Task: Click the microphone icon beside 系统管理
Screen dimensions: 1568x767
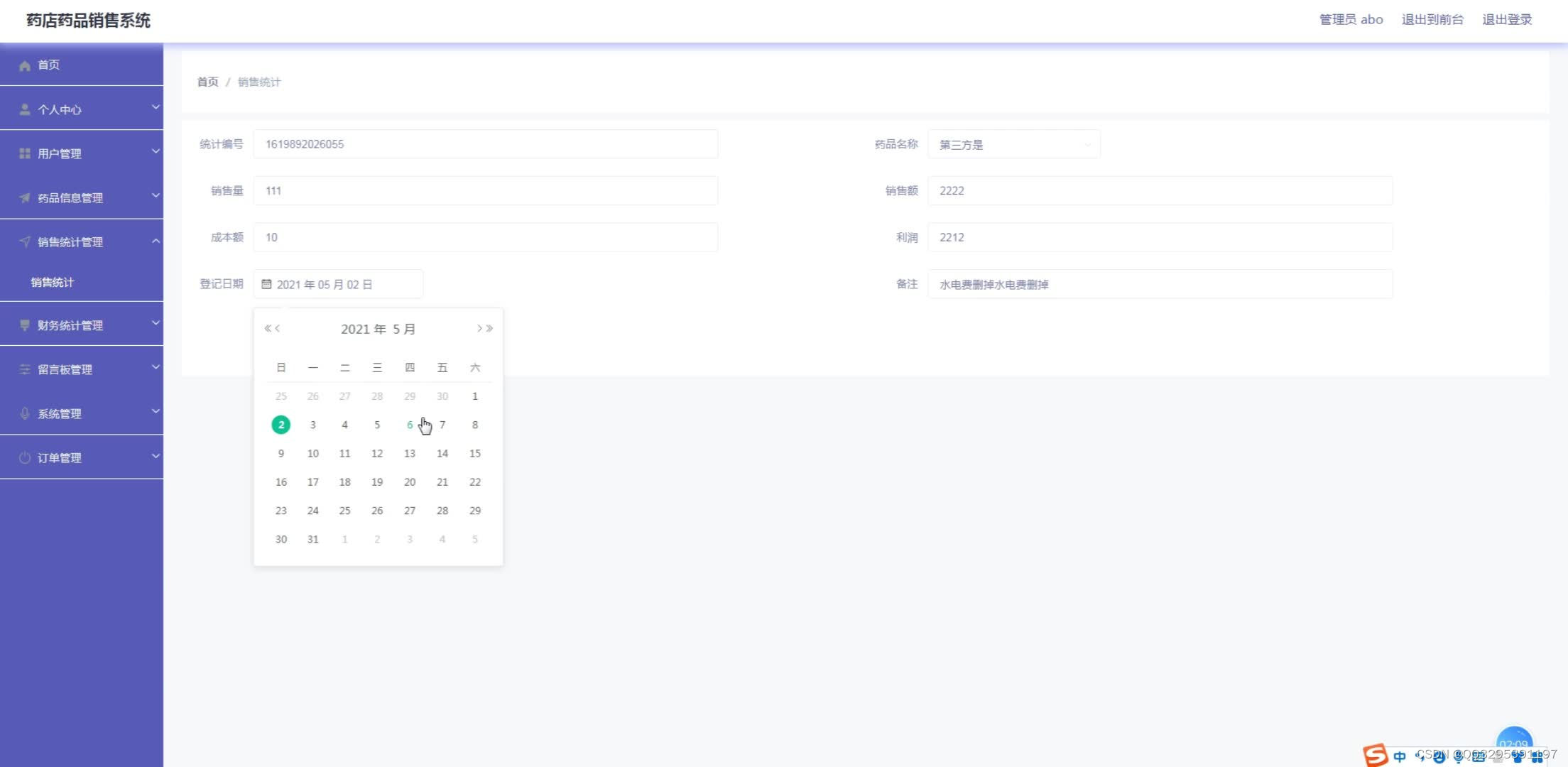Action: point(25,413)
